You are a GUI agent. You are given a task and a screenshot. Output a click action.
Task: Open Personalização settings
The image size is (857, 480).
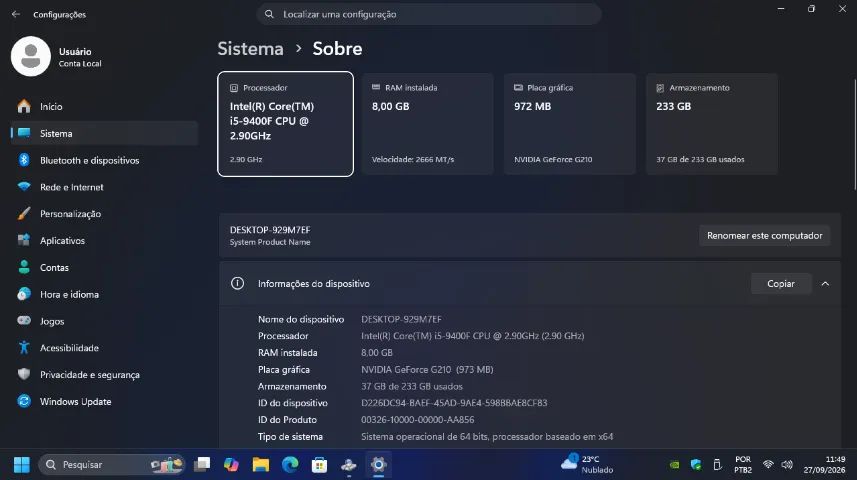104,214
